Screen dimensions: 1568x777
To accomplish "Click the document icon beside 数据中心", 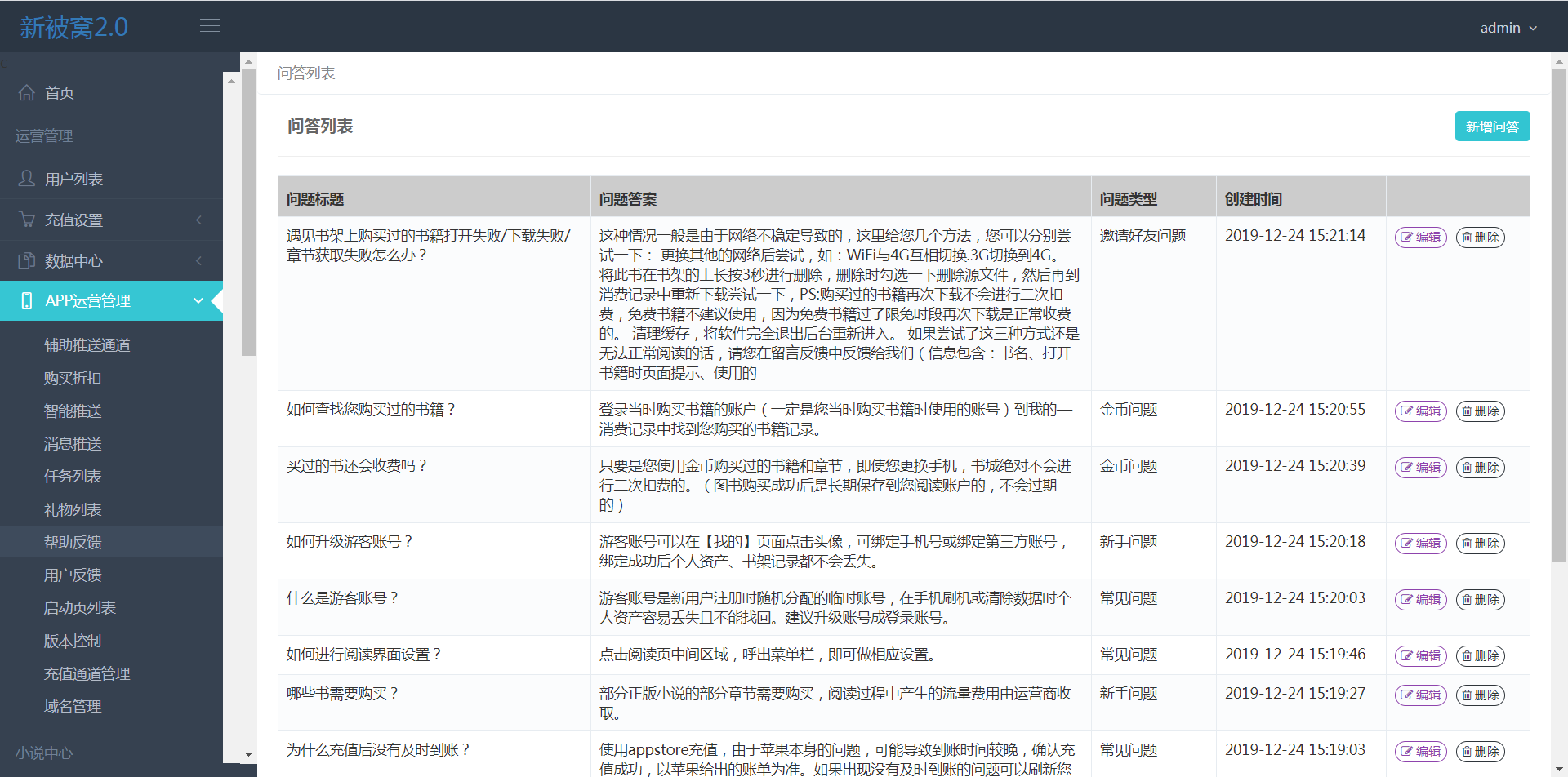I will click(27, 260).
